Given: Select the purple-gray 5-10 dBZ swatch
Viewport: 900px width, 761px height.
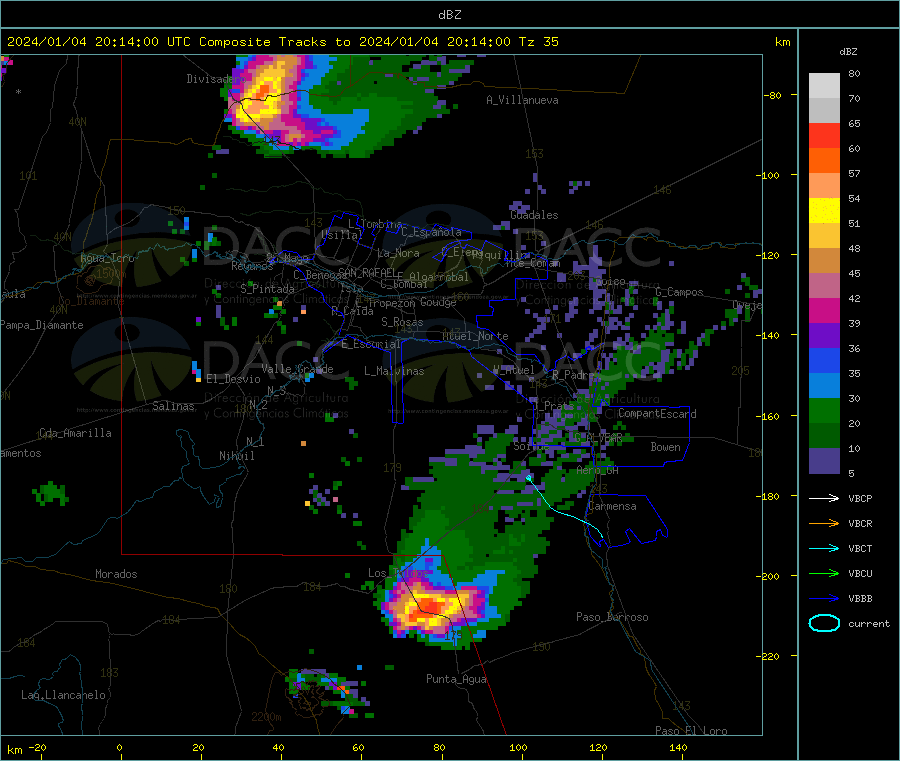Looking at the screenshot, I should [824, 461].
